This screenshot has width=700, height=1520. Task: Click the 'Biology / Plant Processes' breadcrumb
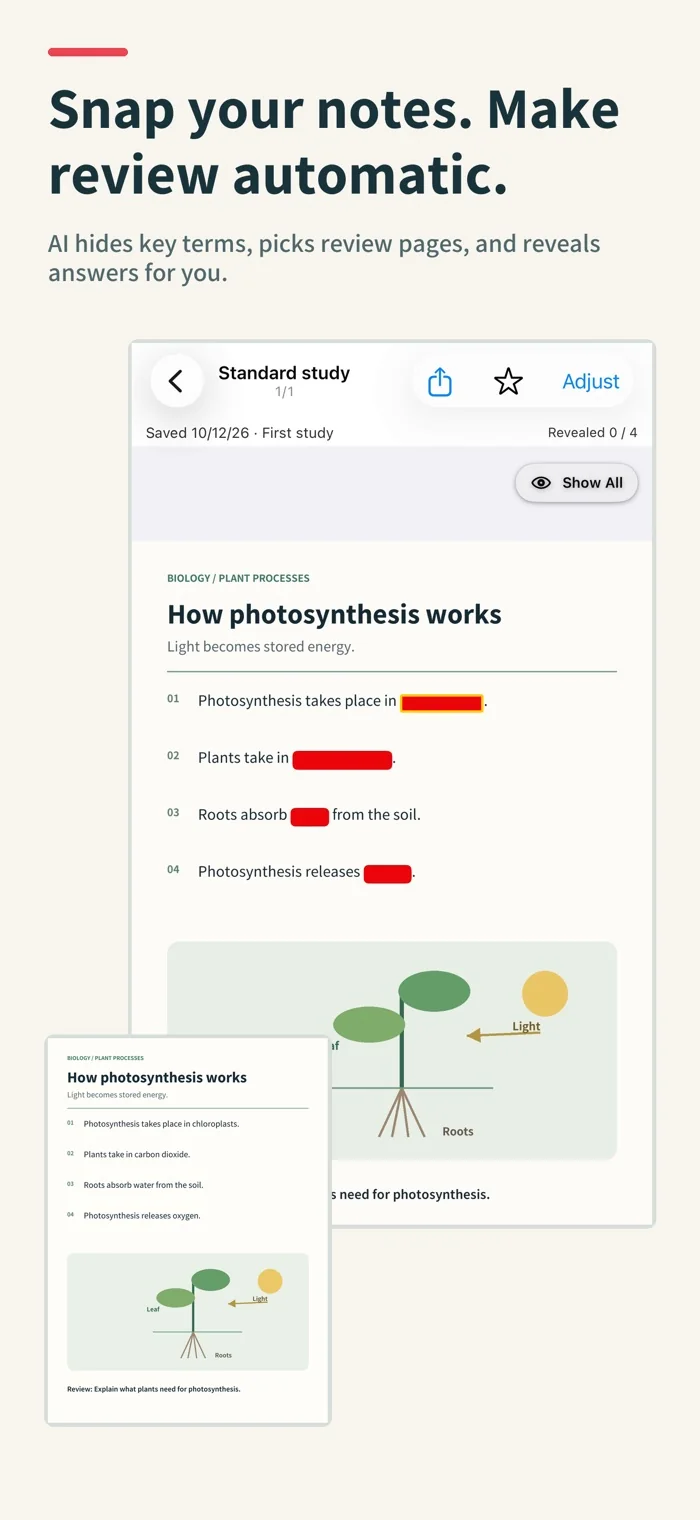238,578
